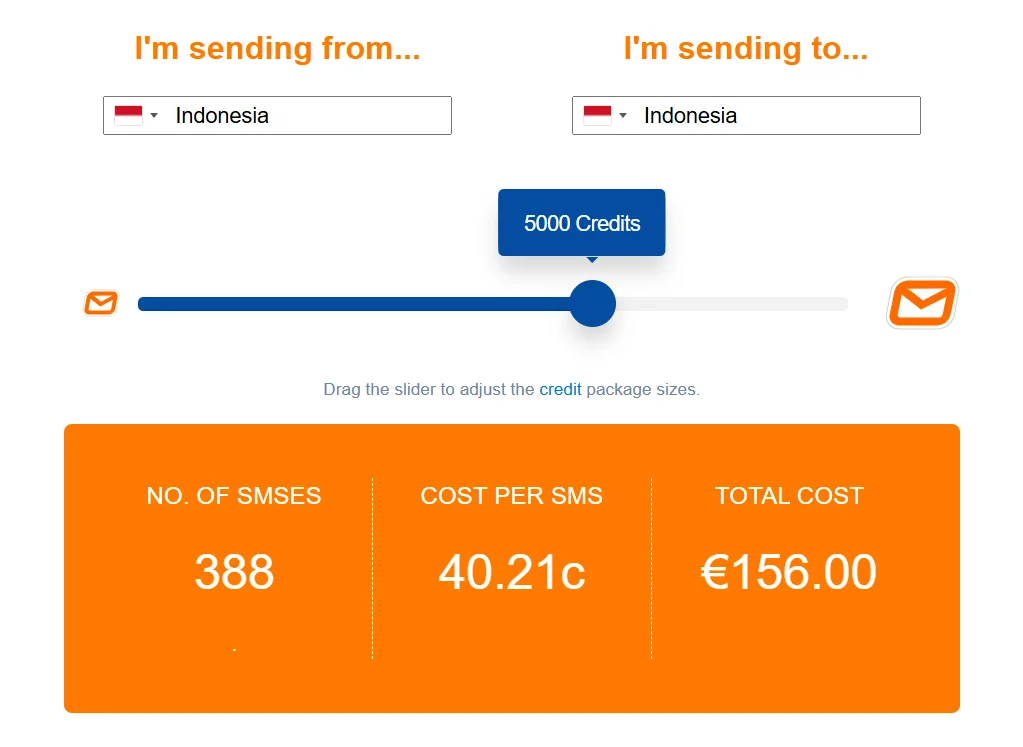Open the sending-from country dropdown arrow
This screenshot has width=1023, height=747.
(154, 116)
